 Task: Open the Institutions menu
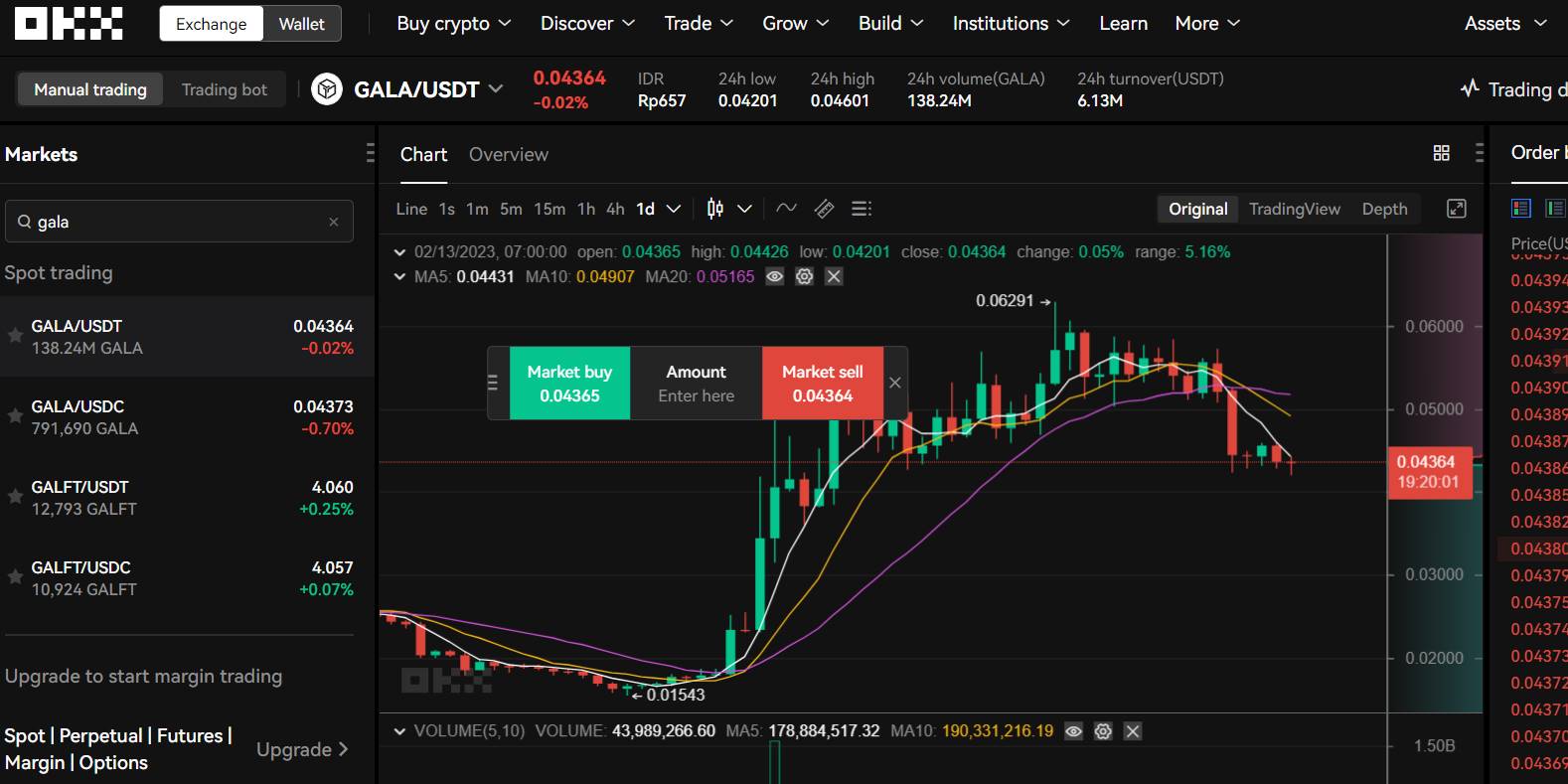coord(1011,24)
